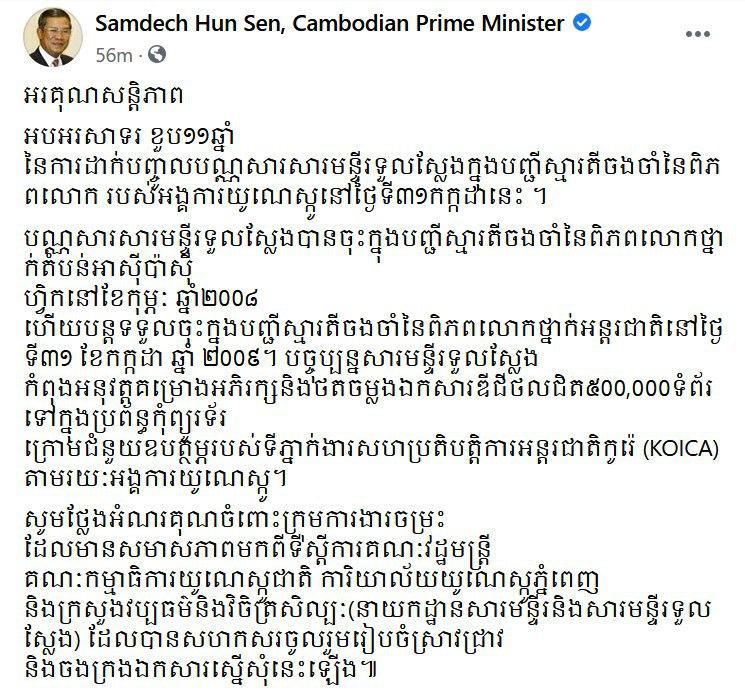Click the post heading អរគុណសន្តិភាព

[x=103, y=97]
